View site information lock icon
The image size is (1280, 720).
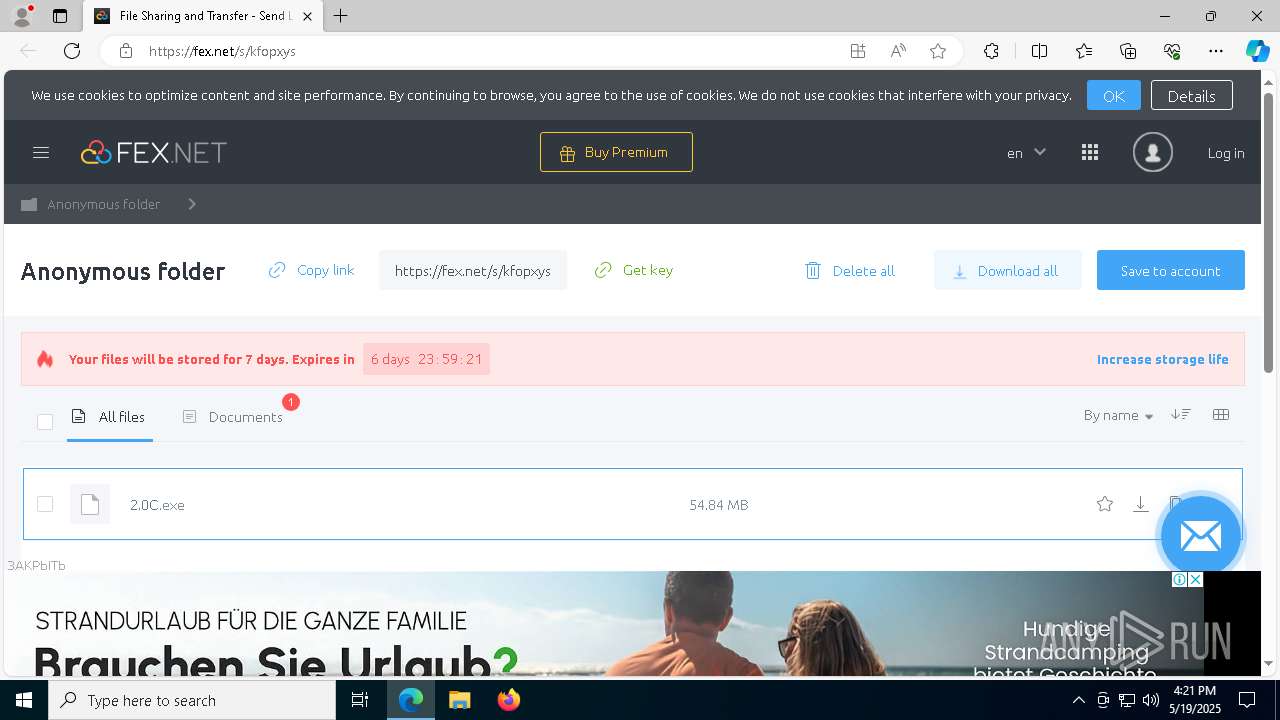tap(125, 51)
